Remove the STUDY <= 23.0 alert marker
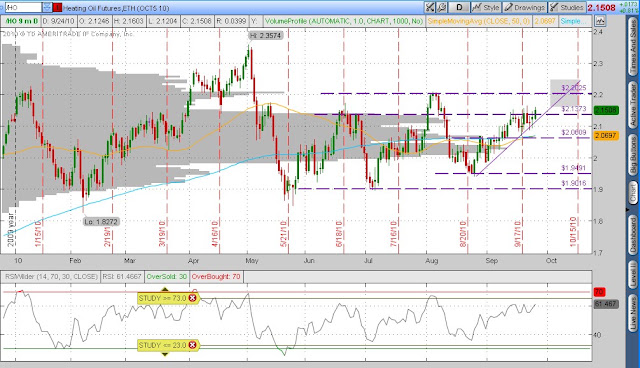 click(192, 345)
